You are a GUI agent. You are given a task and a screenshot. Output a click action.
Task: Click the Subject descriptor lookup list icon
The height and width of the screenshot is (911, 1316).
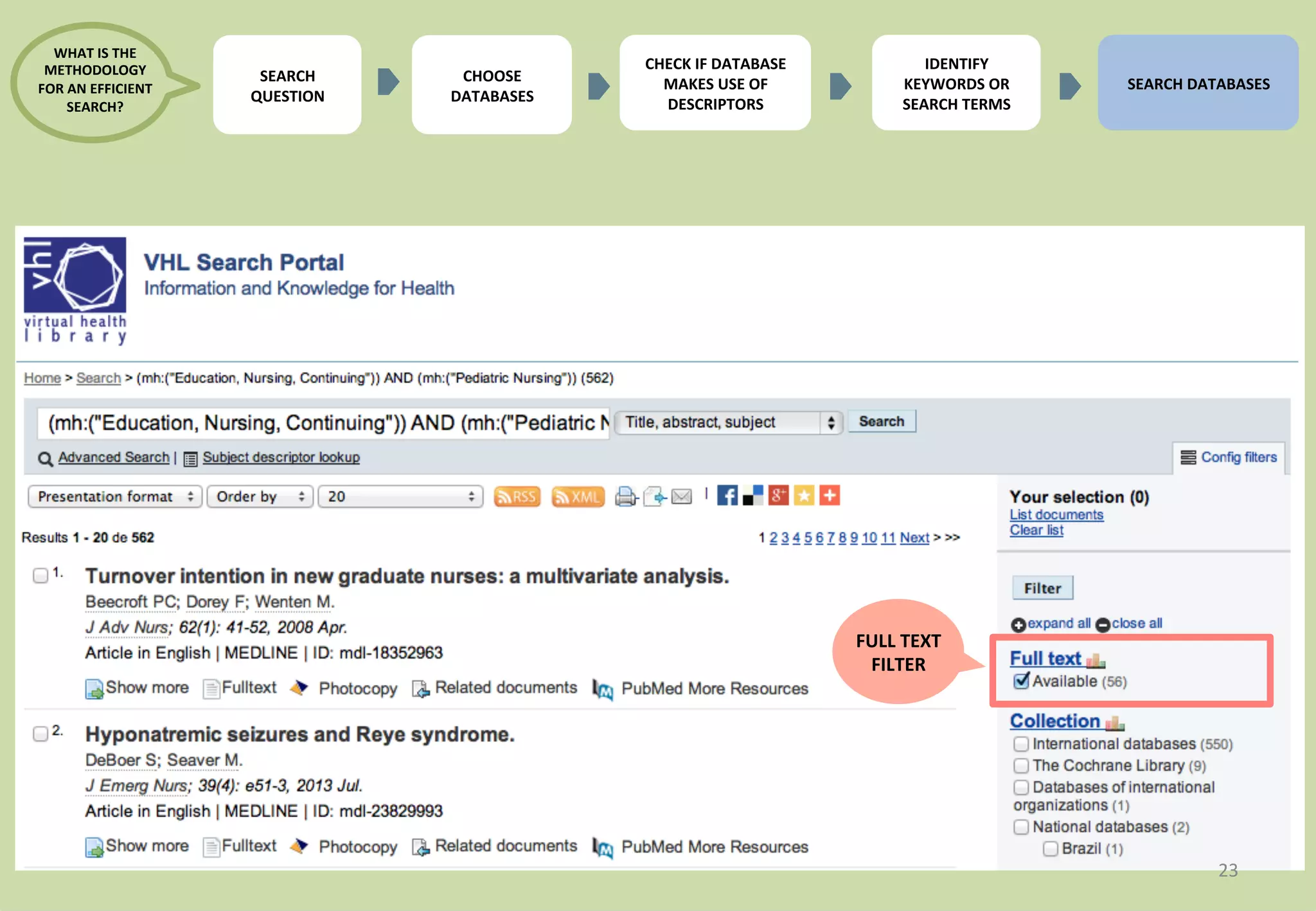coord(190,459)
